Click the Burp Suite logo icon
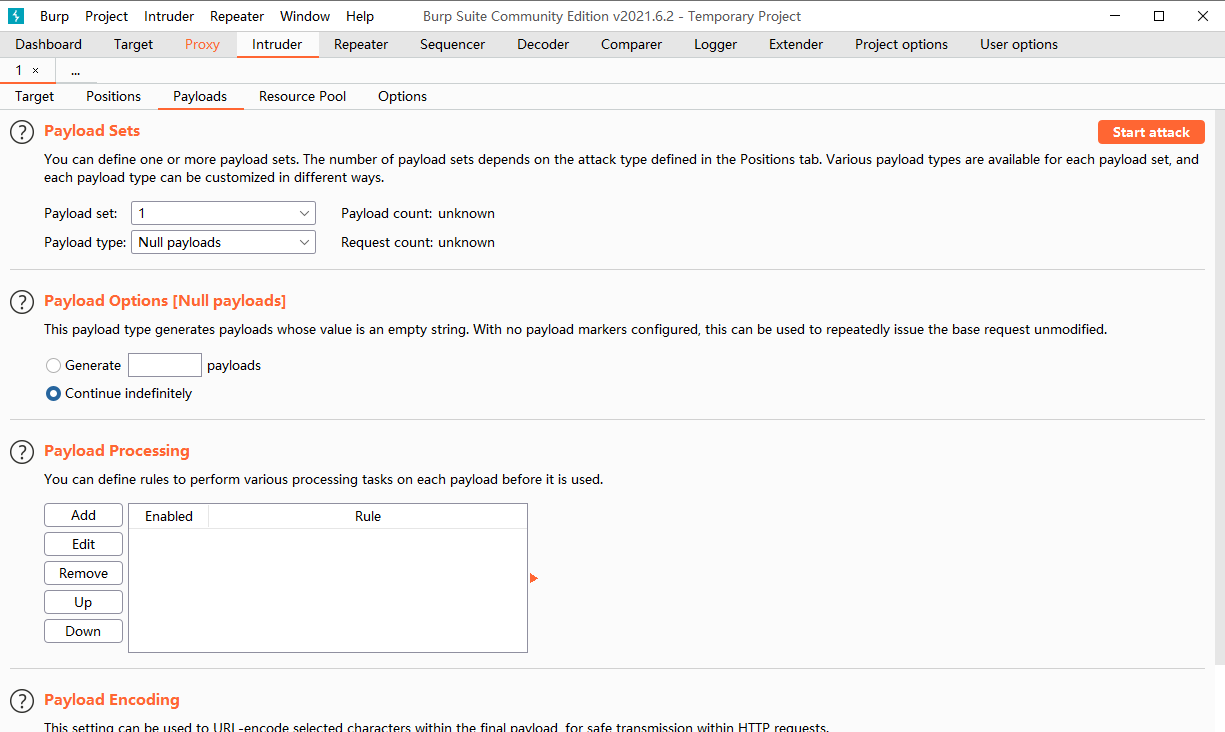This screenshot has width=1225, height=732. pos(17,16)
